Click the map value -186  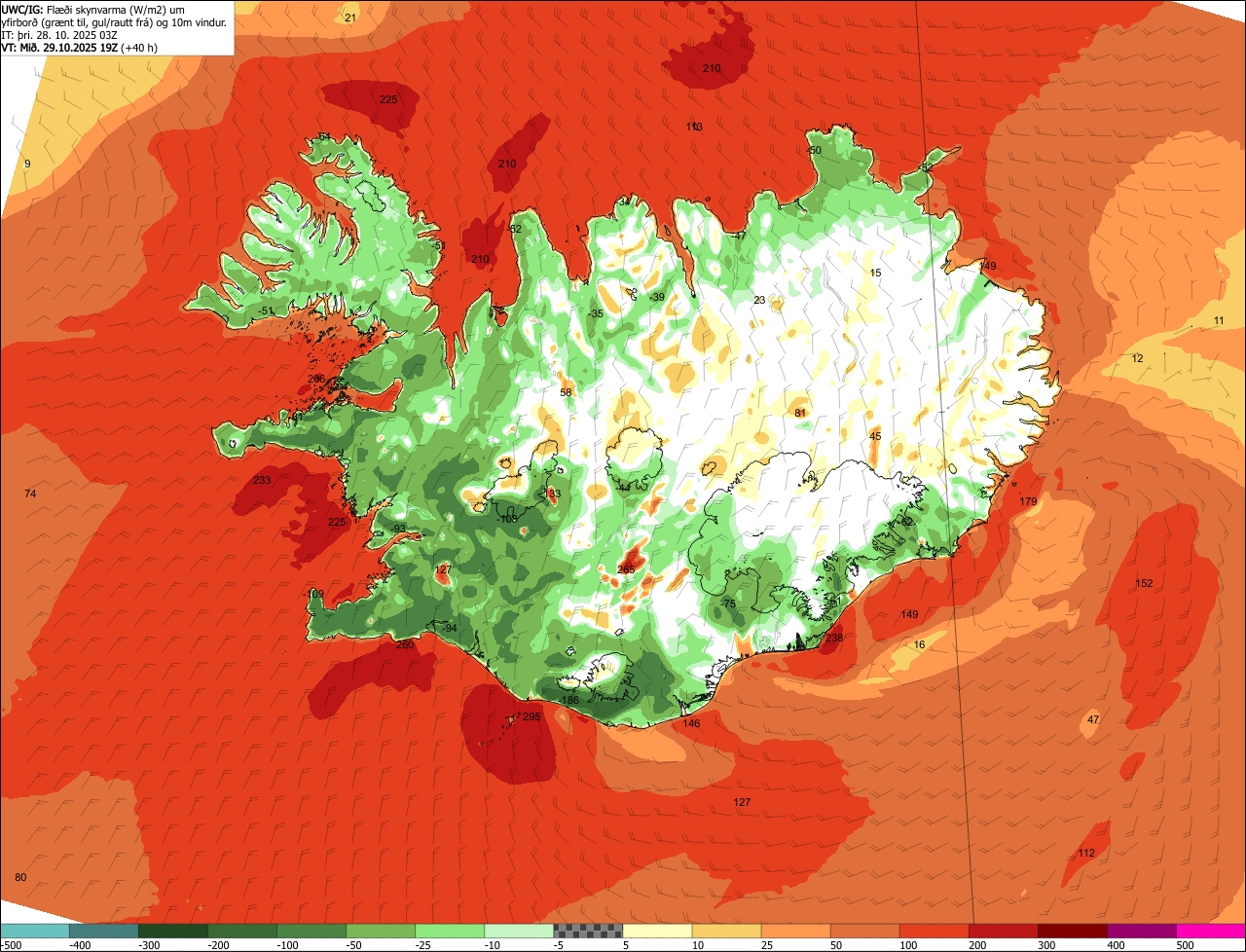pyautogui.click(x=568, y=701)
